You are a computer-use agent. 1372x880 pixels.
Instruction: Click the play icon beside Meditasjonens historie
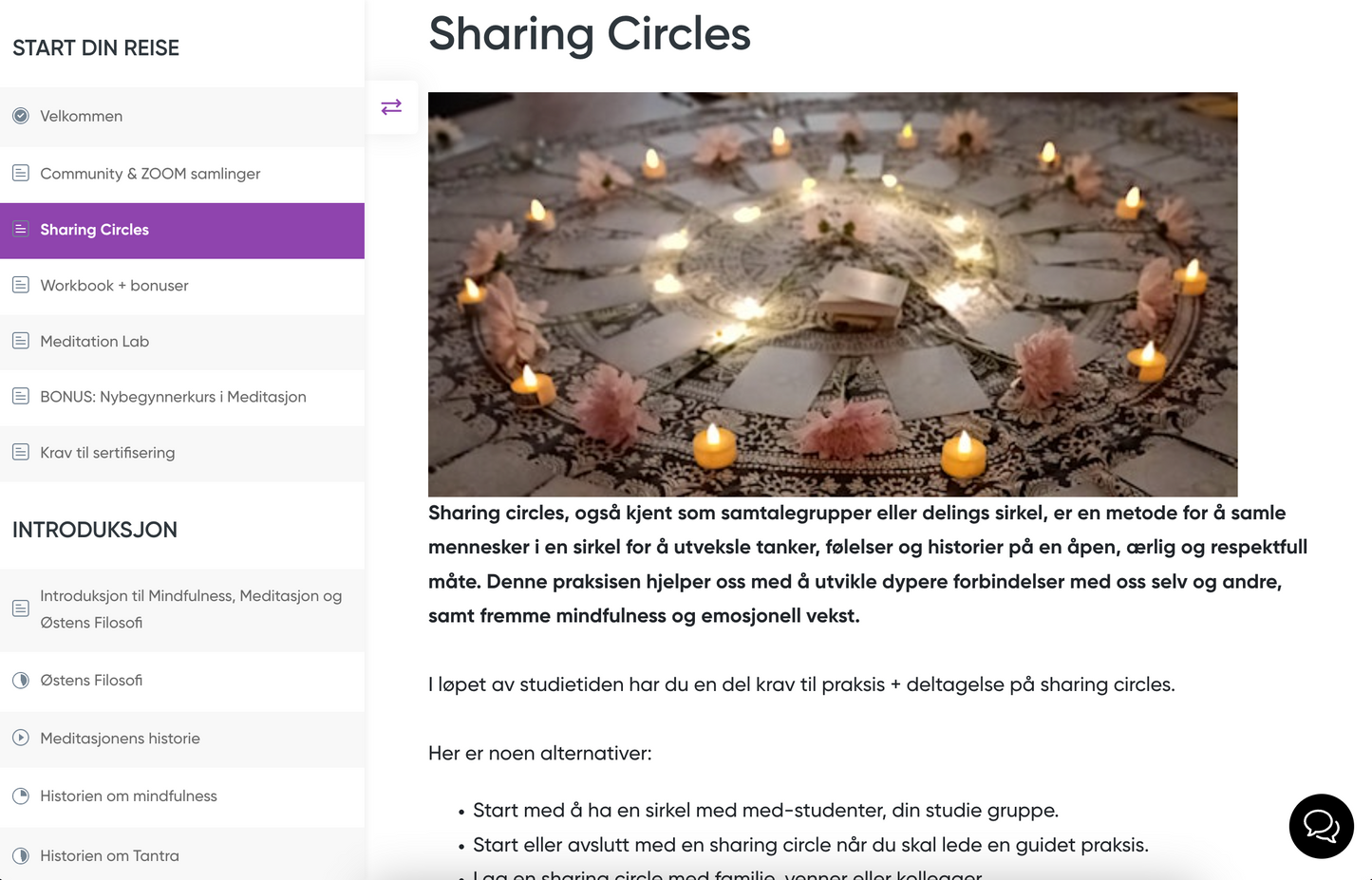(x=21, y=738)
